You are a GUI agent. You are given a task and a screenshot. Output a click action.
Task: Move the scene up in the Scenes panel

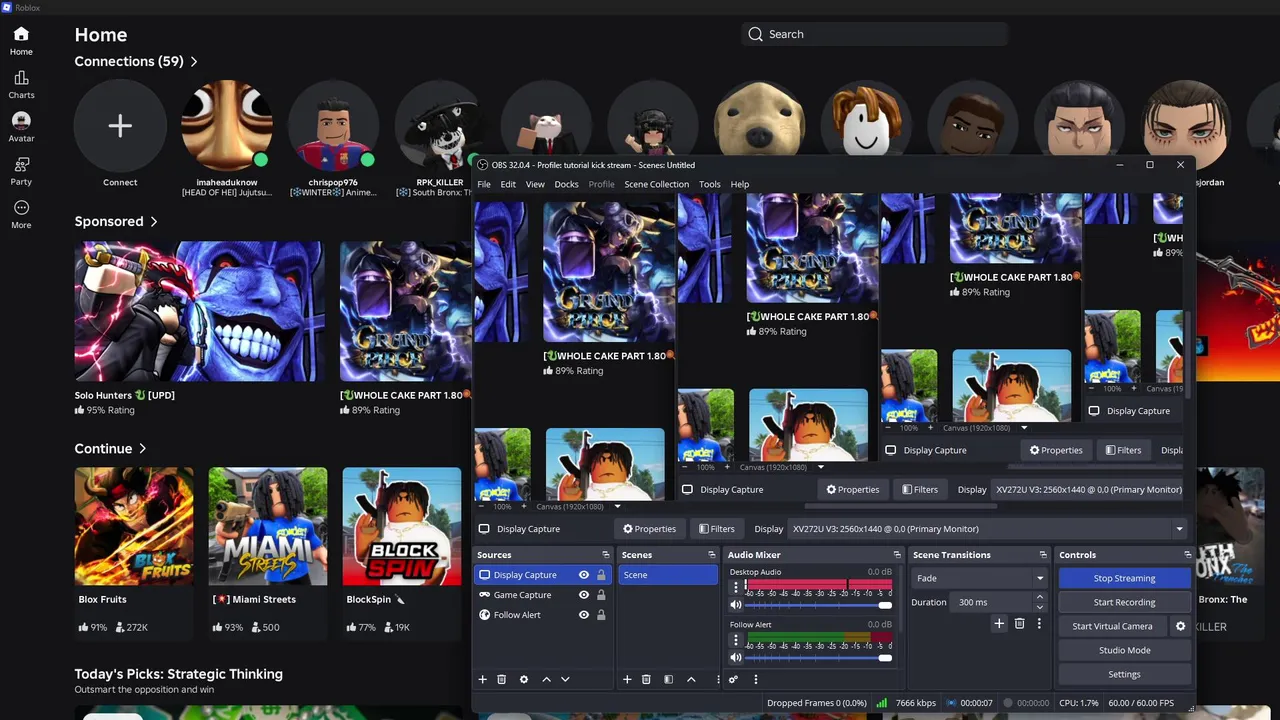click(691, 679)
